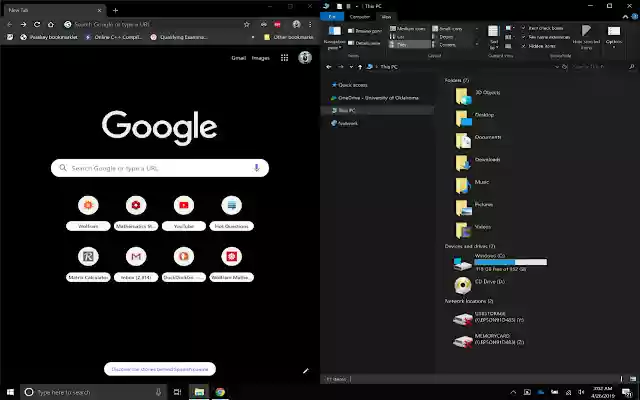This screenshot has width=640, height=400.
Task: Open the File tab in Explorer
Action: coord(332,17)
